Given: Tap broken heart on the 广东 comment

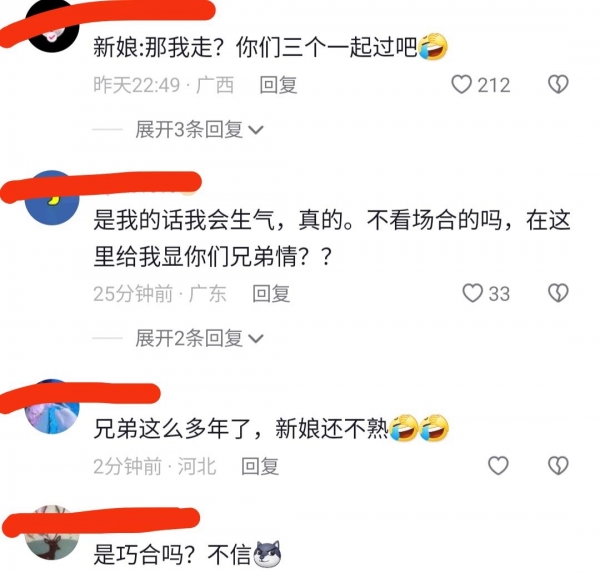Looking at the screenshot, I should [558, 293].
